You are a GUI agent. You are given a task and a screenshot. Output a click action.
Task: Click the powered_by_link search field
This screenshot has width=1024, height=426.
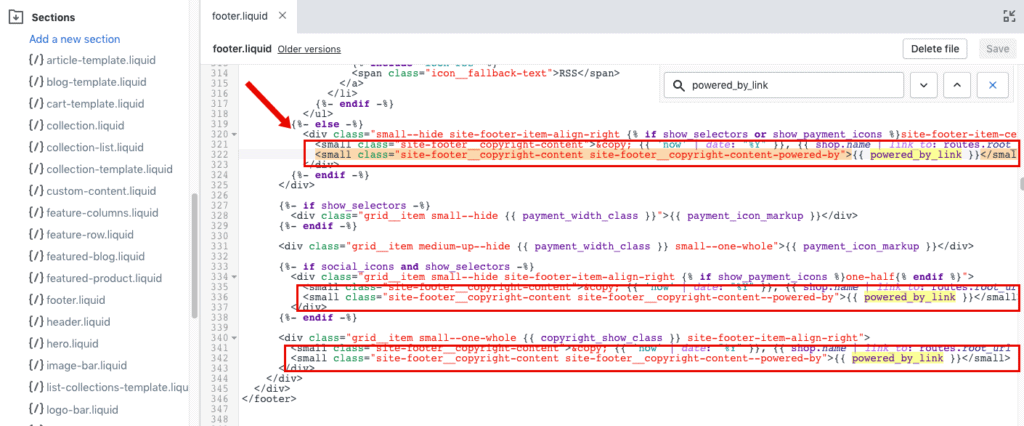point(784,86)
